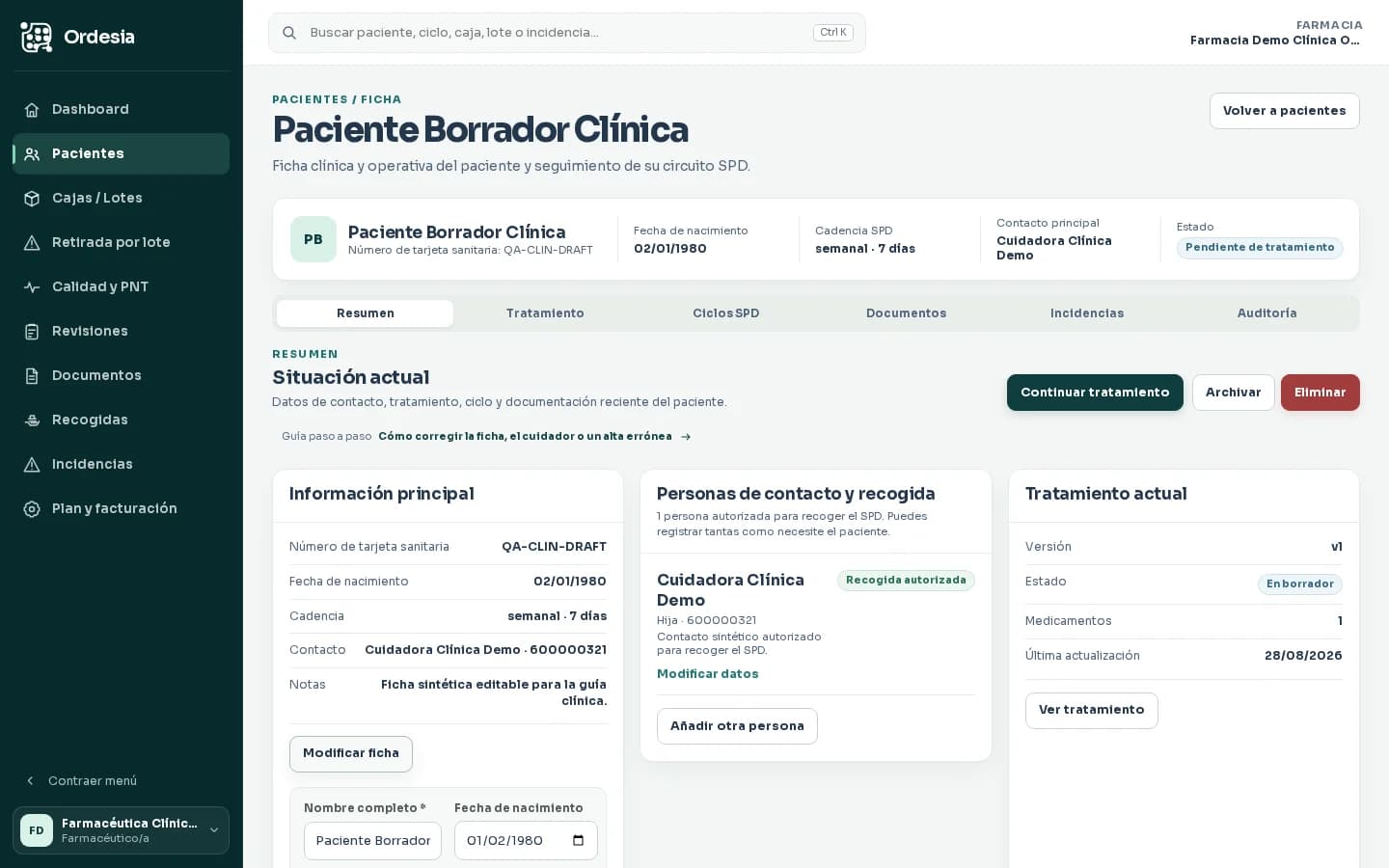Click Modificar datos link for Cuidadora
This screenshot has height=868, width=1389.
click(708, 674)
